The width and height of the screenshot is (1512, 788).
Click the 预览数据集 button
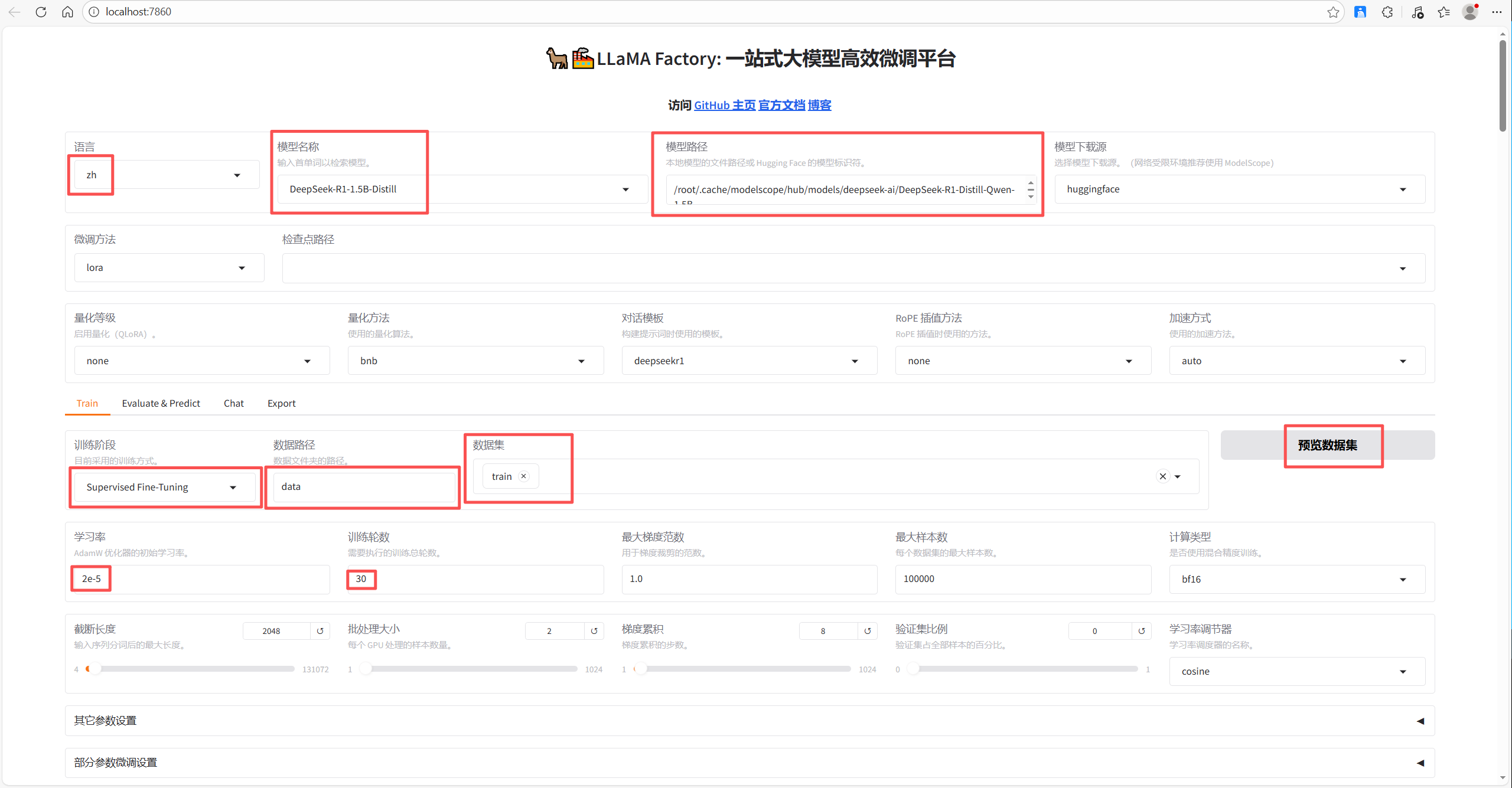tap(1327, 445)
